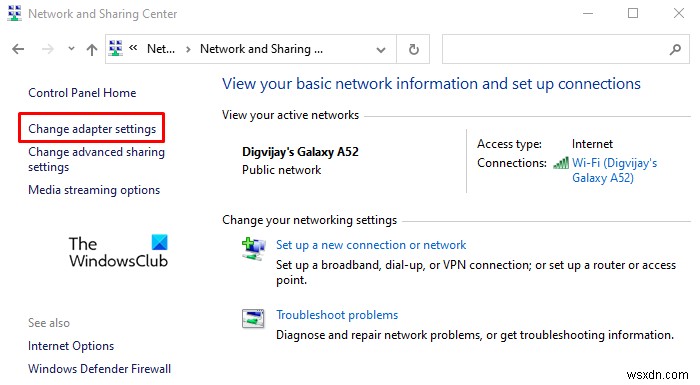The height and width of the screenshot is (385, 700).
Task: Click the search magnifier icon
Action: point(675,49)
